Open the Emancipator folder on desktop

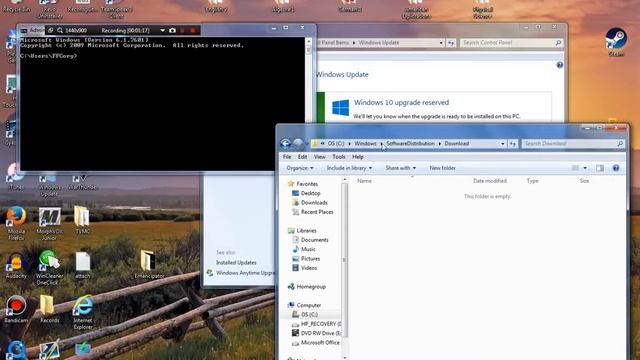(149, 264)
